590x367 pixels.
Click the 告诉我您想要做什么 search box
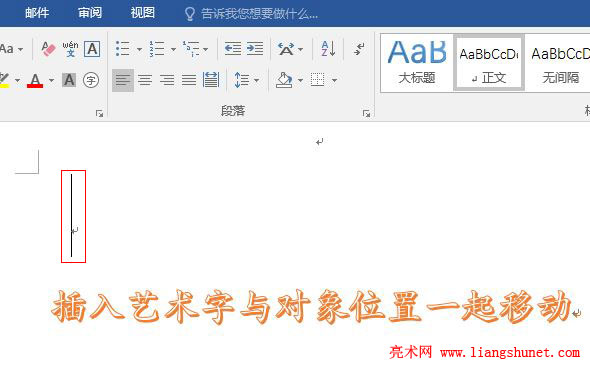tap(251, 14)
